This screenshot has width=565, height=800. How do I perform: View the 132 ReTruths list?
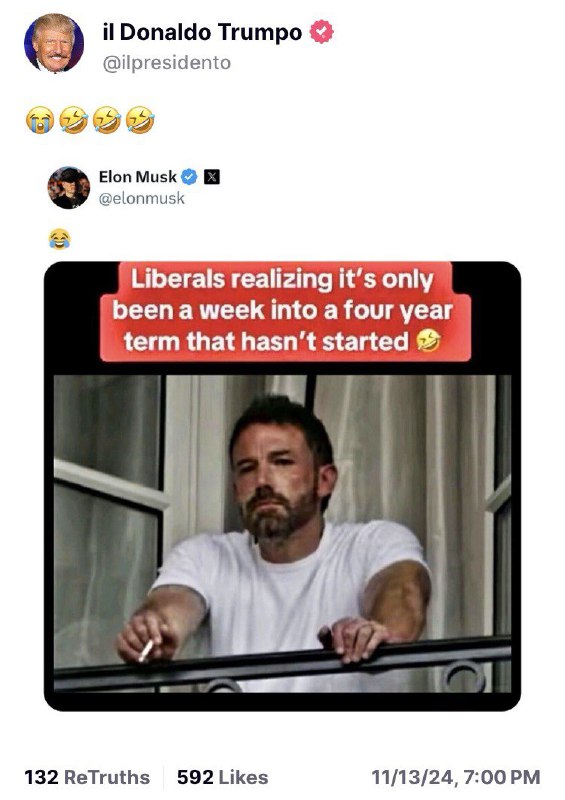tap(87, 777)
